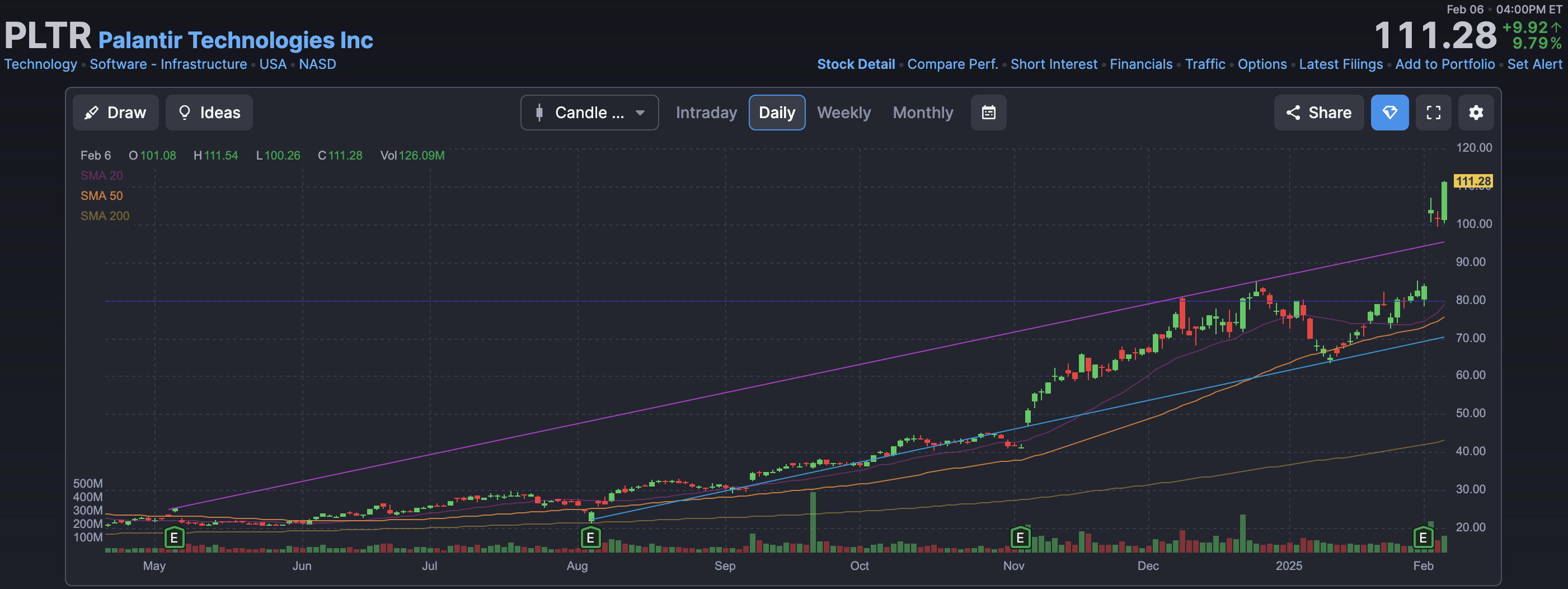
Task: Expand the Candle chart type dropdown
Action: 589,113
